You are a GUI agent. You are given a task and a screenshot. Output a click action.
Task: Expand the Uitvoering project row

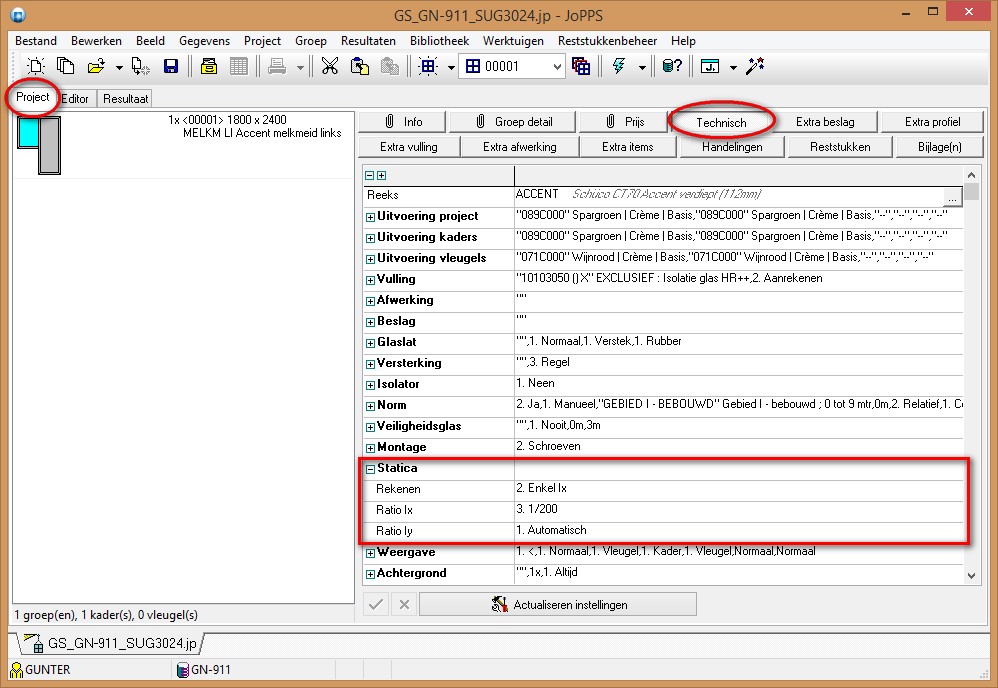tap(370, 217)
